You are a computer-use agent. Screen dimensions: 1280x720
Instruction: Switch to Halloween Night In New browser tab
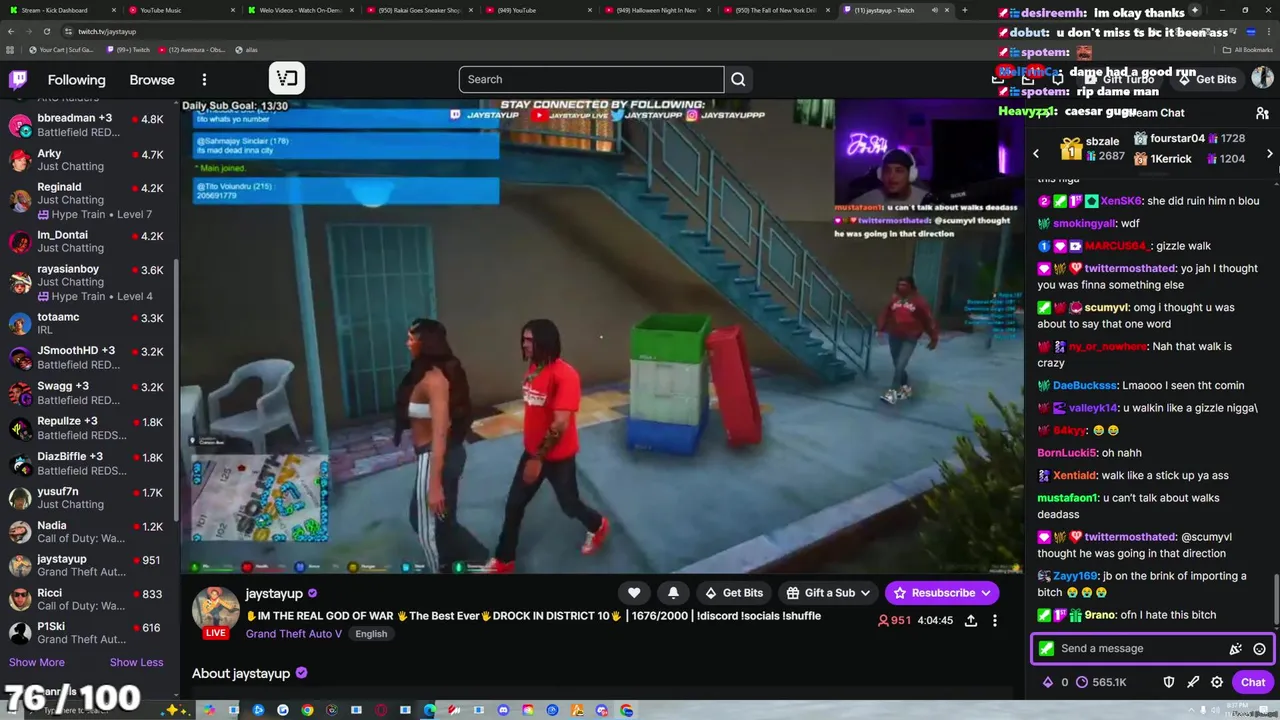tap(656, 10)
